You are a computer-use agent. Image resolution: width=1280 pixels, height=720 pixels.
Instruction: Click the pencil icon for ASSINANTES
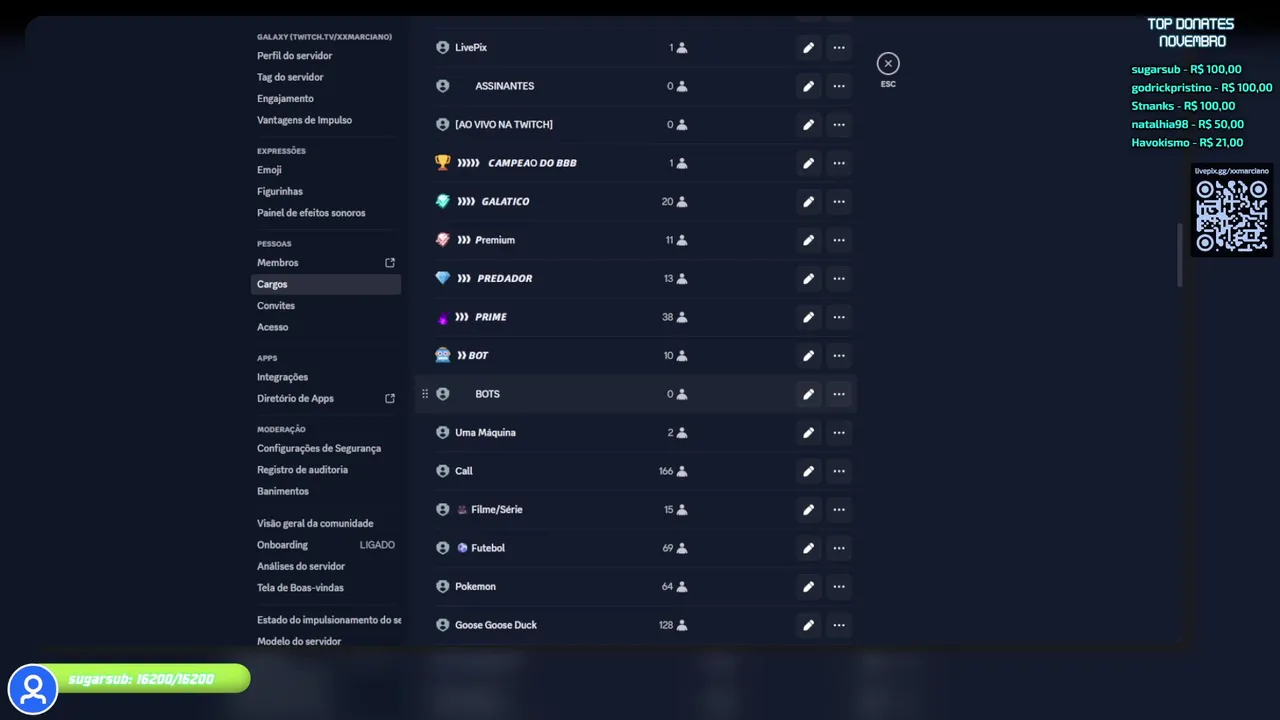click(x=808, y=86)
